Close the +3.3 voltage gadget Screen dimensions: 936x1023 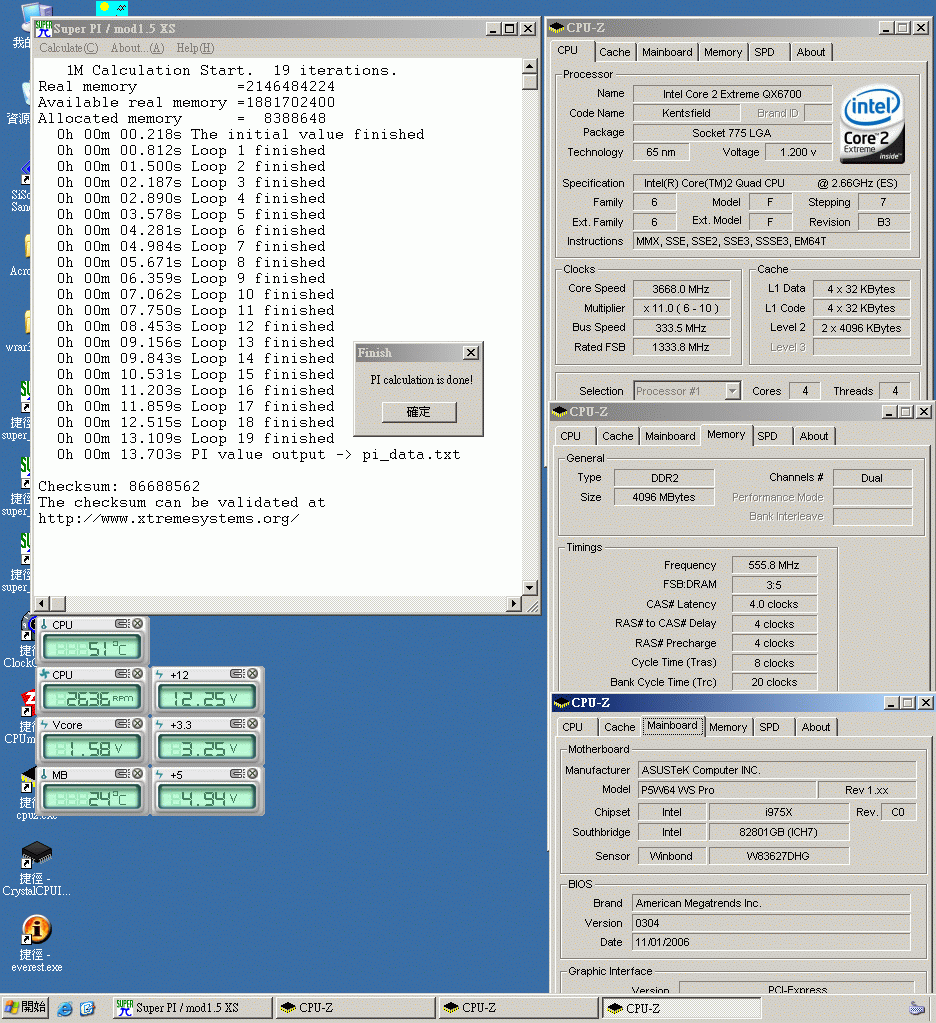(252, 724)
